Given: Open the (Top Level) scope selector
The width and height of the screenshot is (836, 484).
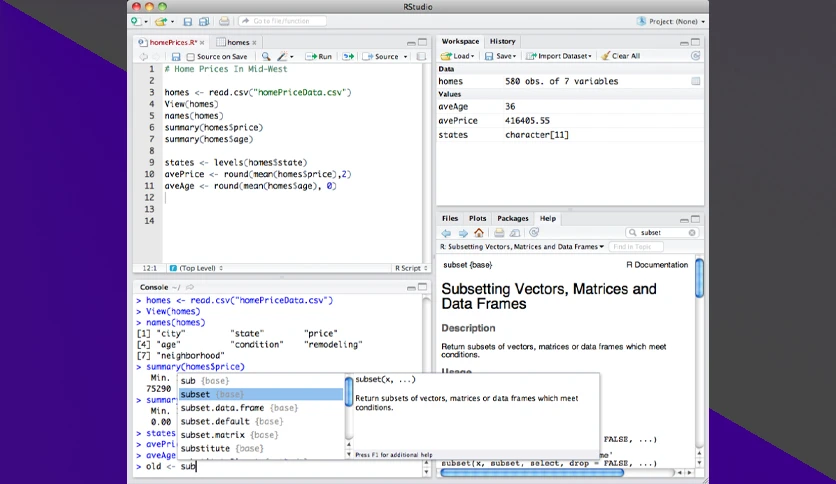Looking at the screenshot, I should pos(196,268).
